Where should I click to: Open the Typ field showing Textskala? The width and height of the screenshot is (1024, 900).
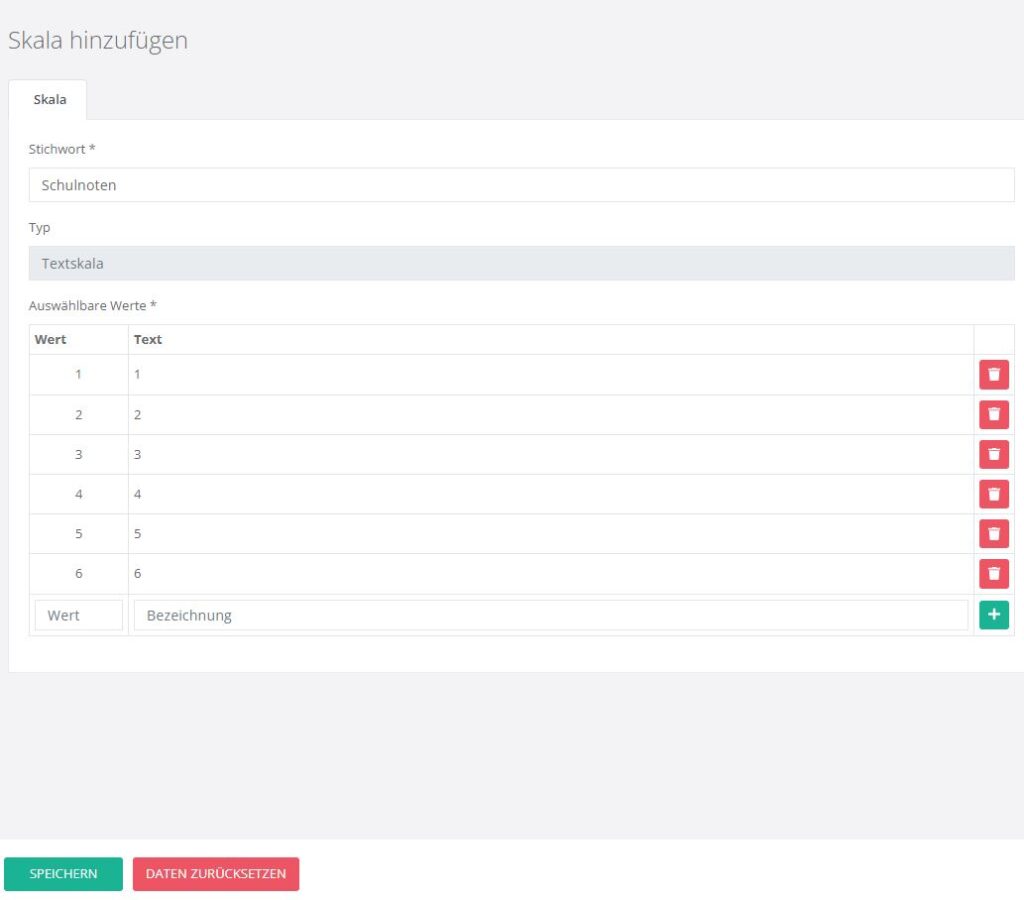click(x=521, y=264)
